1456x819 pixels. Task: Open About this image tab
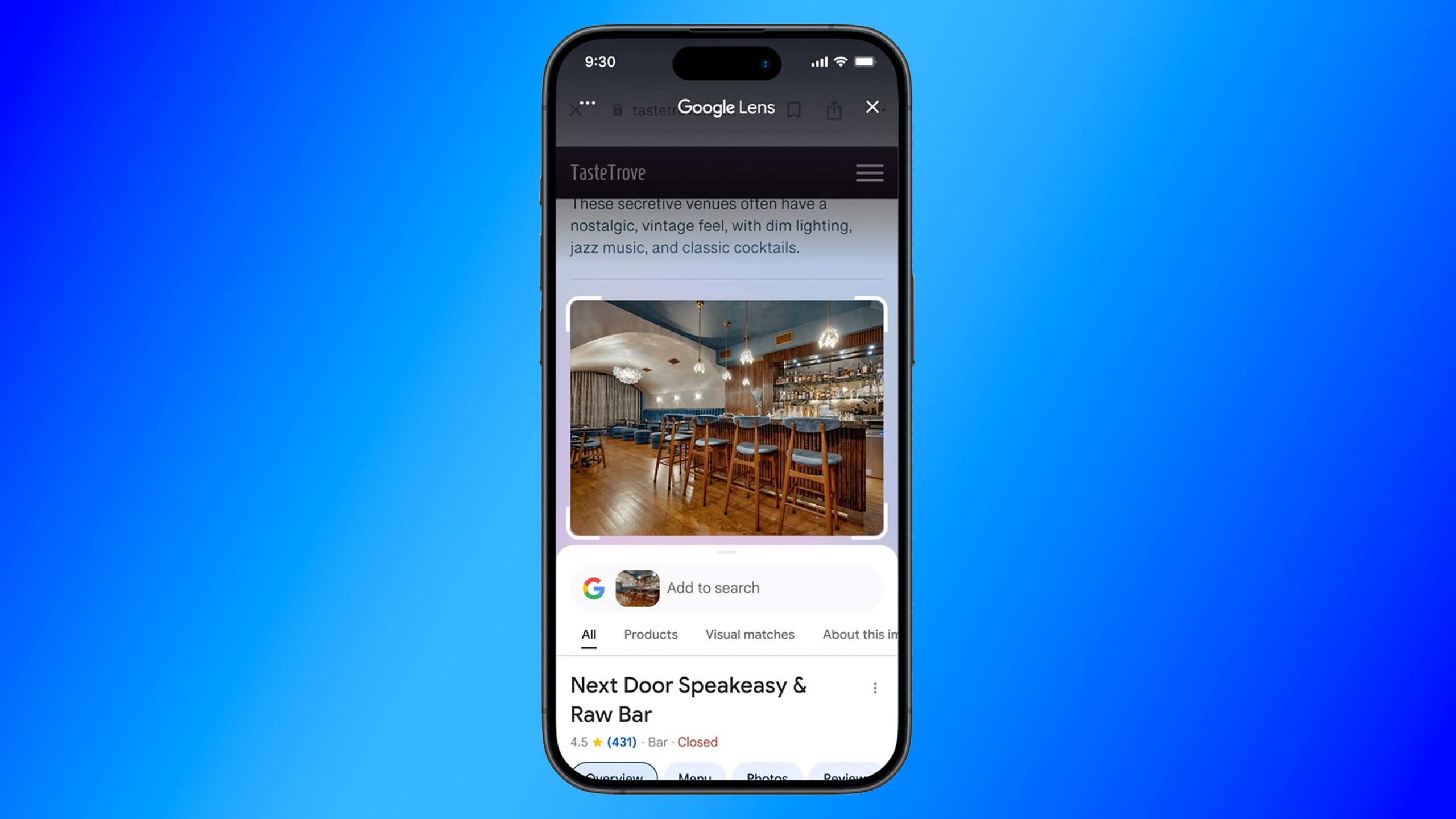coord(855,634)
